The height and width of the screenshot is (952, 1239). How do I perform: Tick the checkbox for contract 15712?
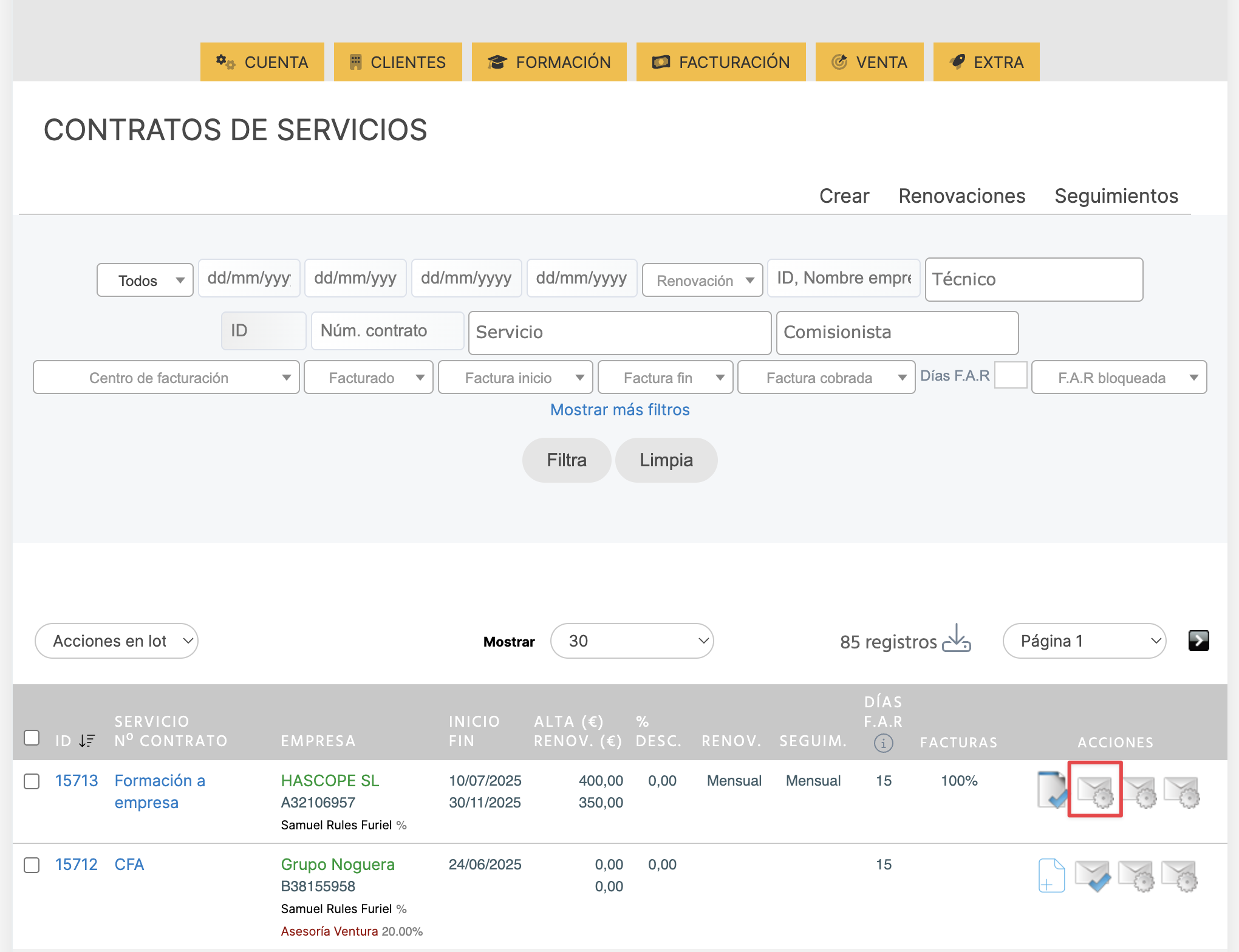(x=32, y=865)
